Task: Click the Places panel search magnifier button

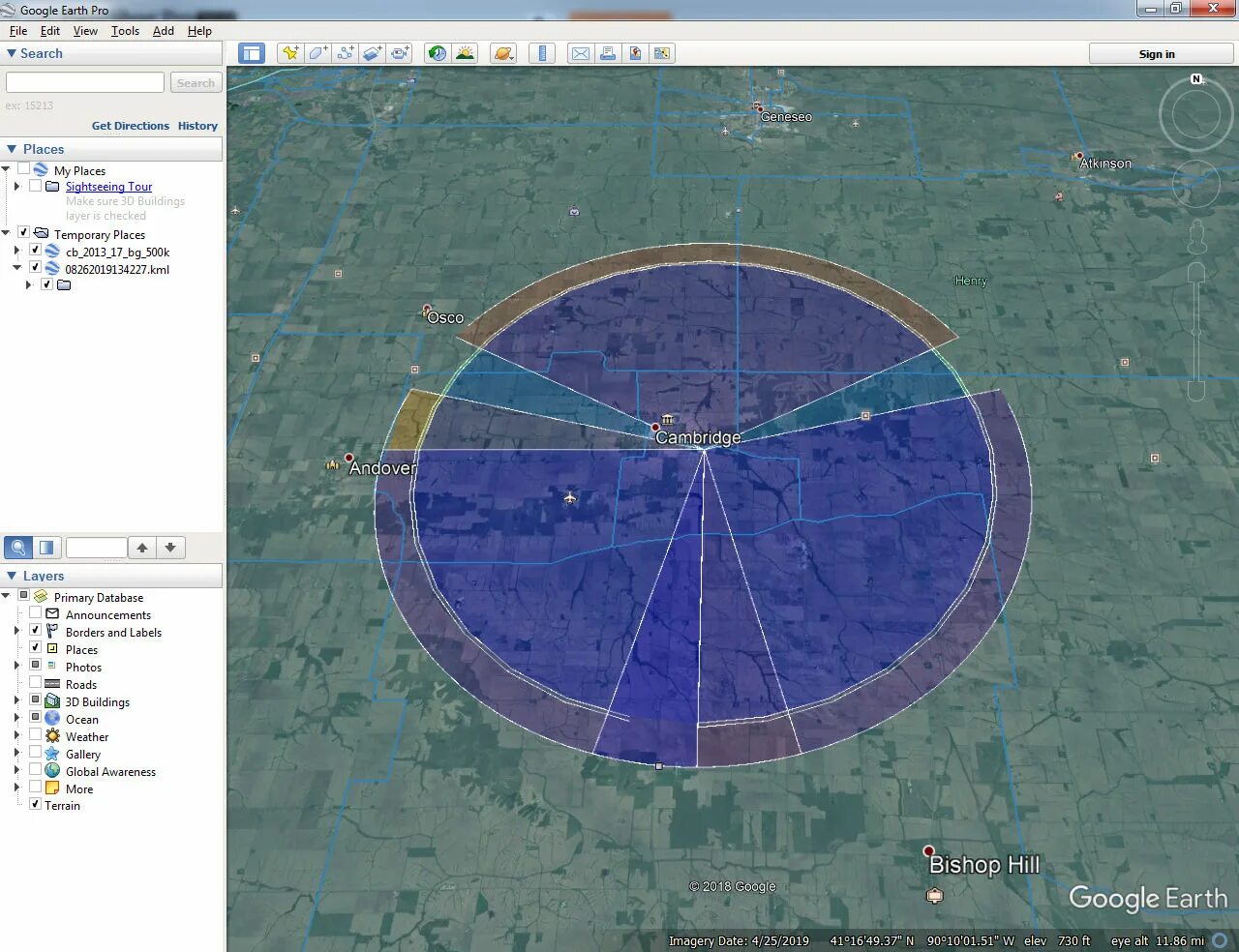Action: pos(18,548)
